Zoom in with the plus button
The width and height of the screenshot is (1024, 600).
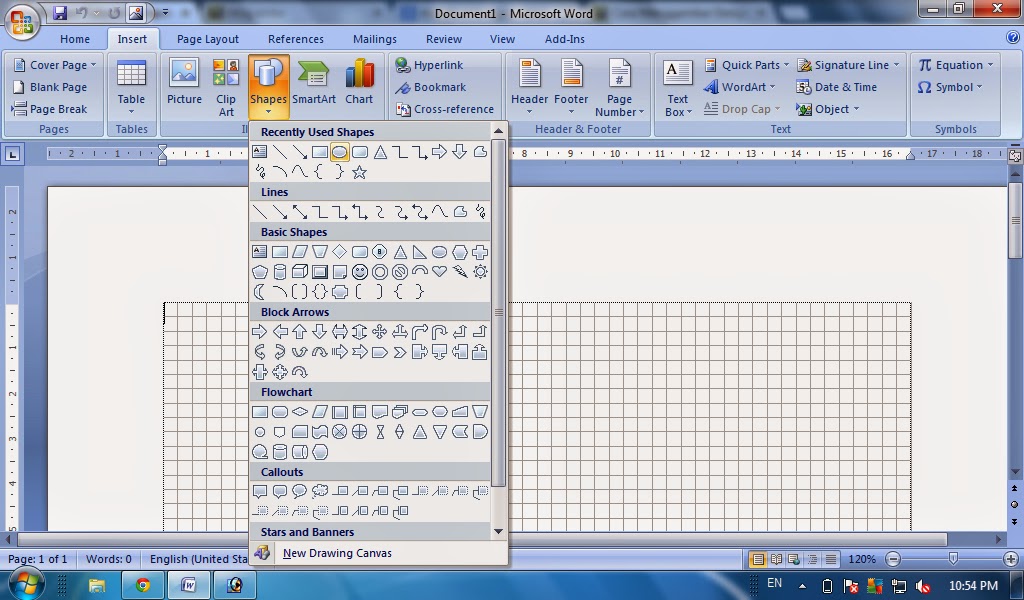[x=1011, y=560]
